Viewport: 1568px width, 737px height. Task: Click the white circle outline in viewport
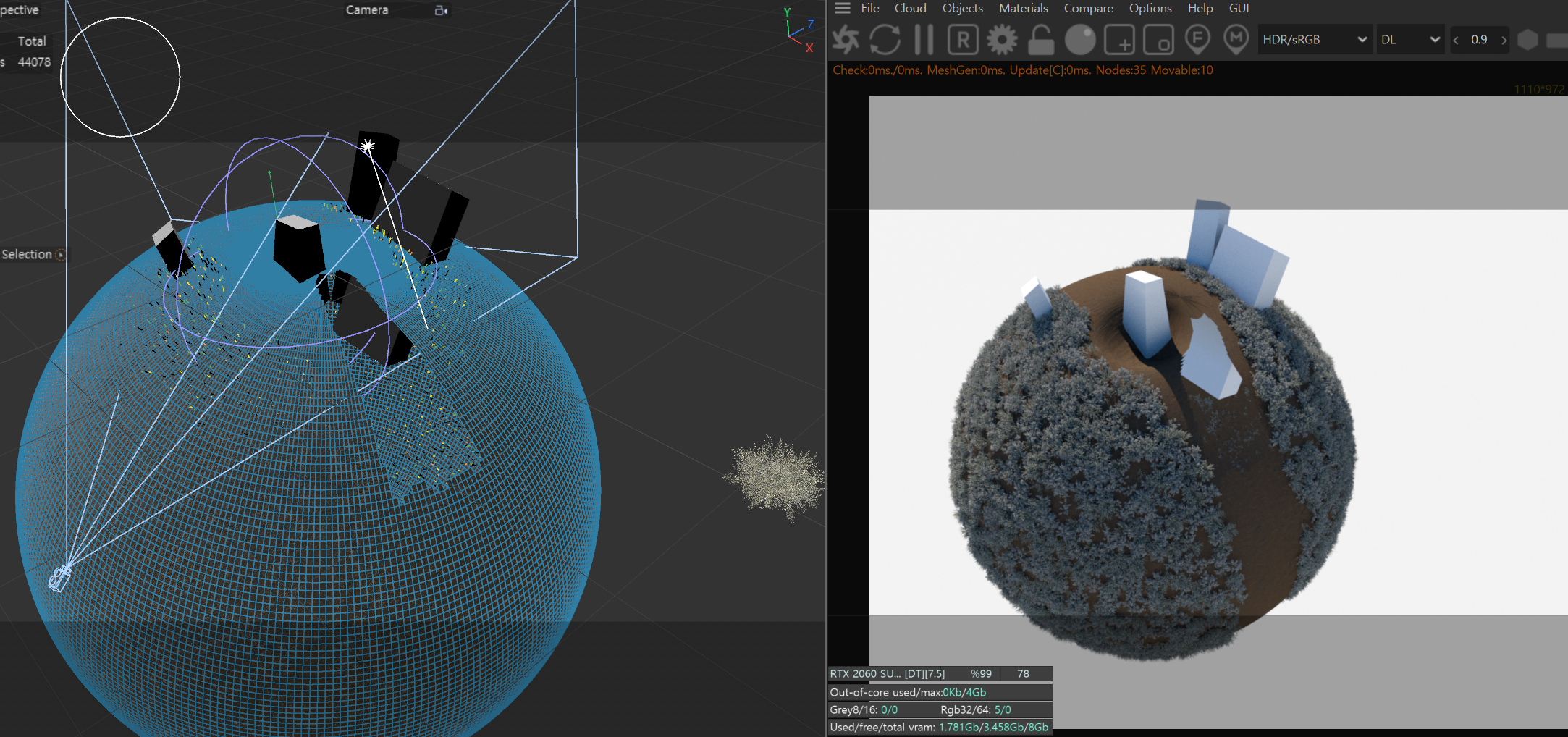pyautogui.click(x=120, y=77)
